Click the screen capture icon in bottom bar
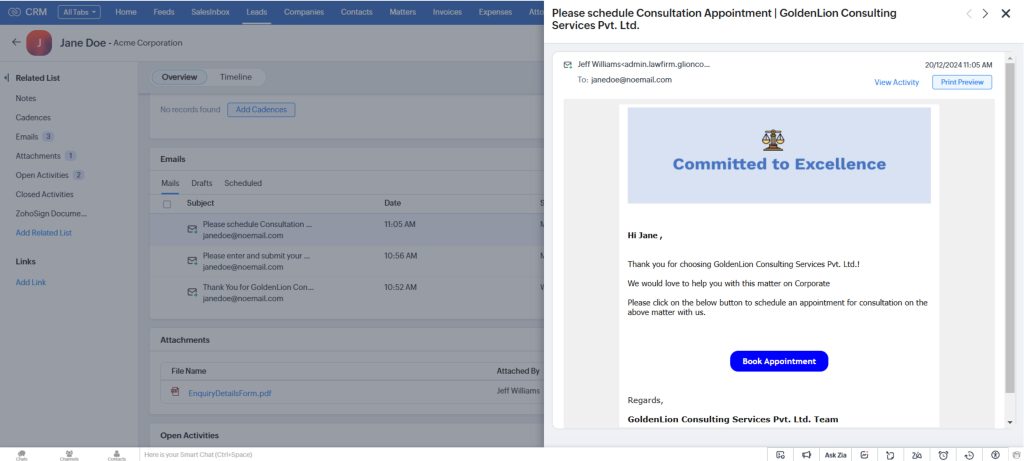The height and width of the screenshot is (461, 1024). point(780,455)
